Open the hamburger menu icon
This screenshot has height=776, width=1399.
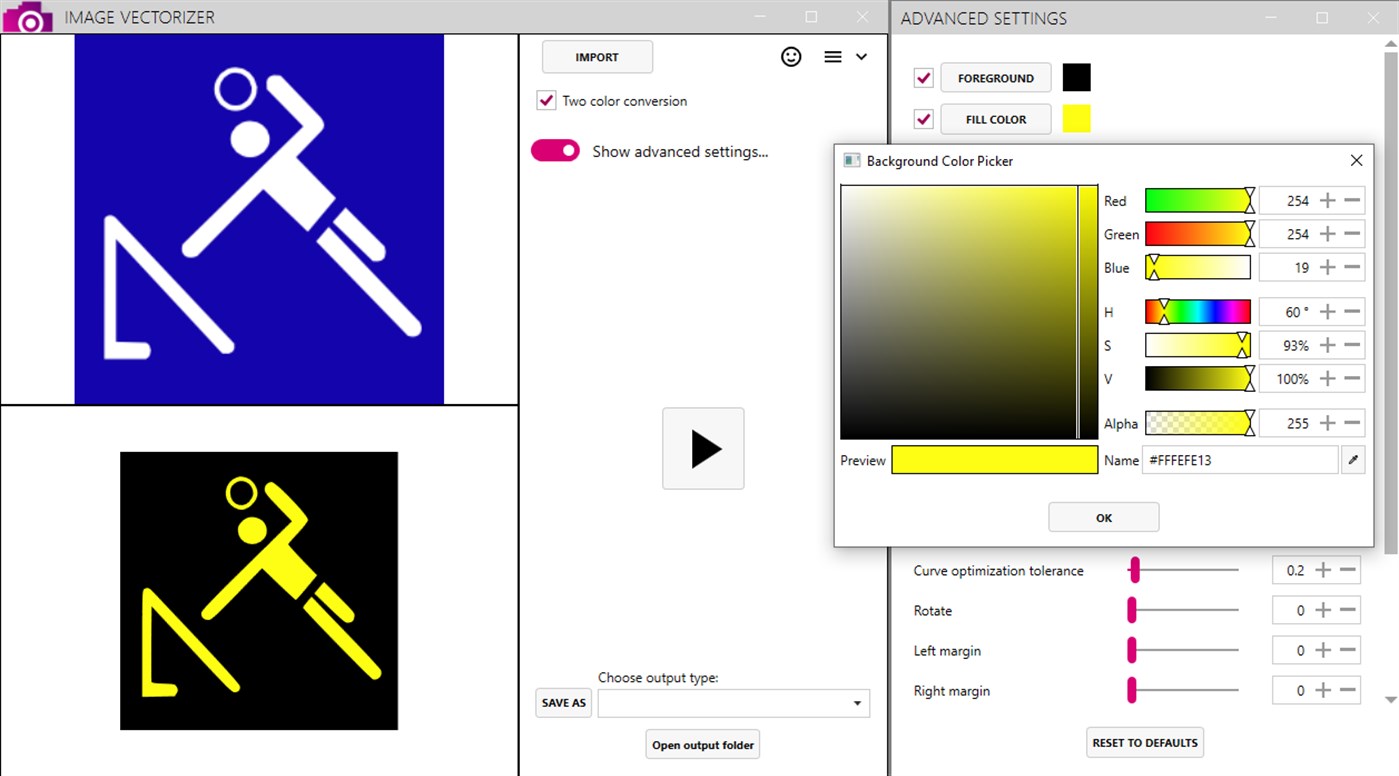coord(833,57)
